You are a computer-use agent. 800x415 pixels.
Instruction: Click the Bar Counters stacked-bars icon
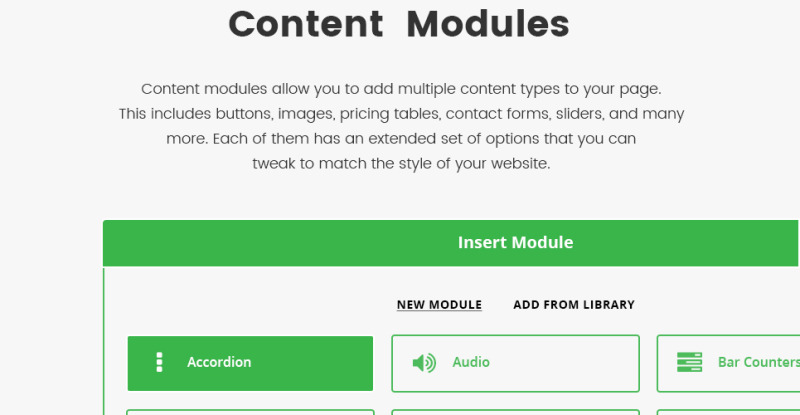(689, 362)
